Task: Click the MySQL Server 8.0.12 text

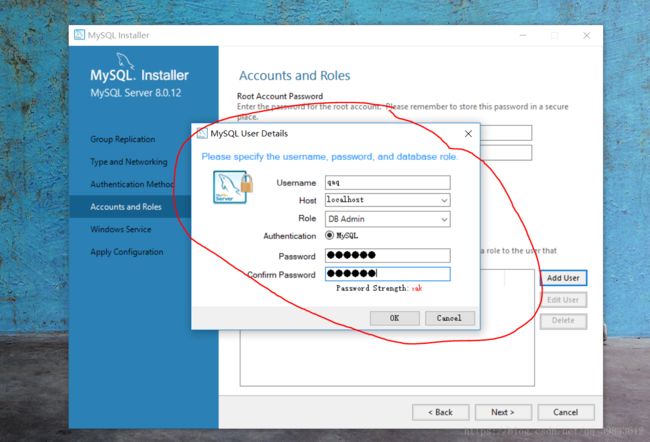Action: point(136,93)
